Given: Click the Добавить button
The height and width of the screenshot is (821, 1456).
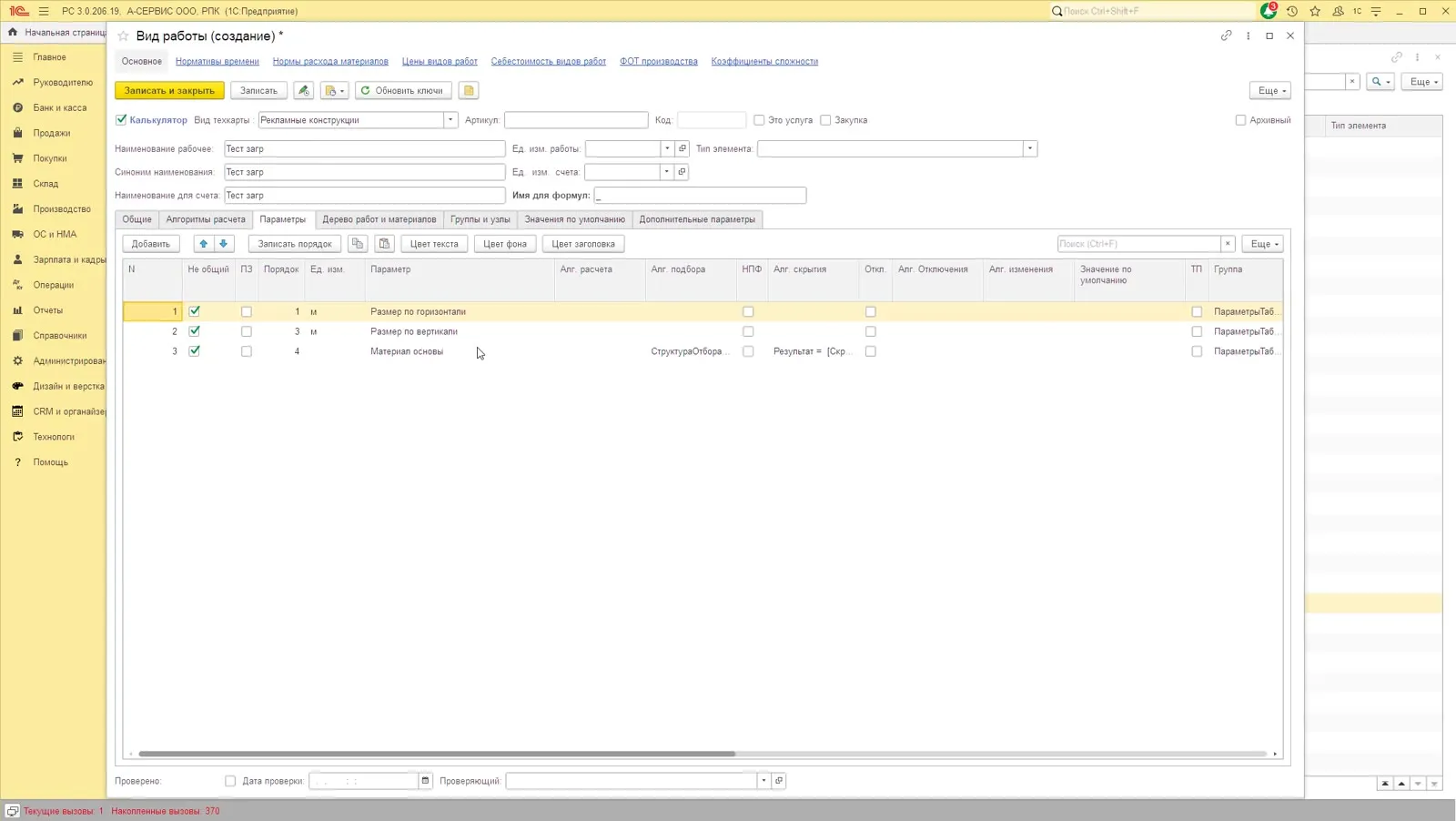Looking at the screenshot, I should pos(151,244).
